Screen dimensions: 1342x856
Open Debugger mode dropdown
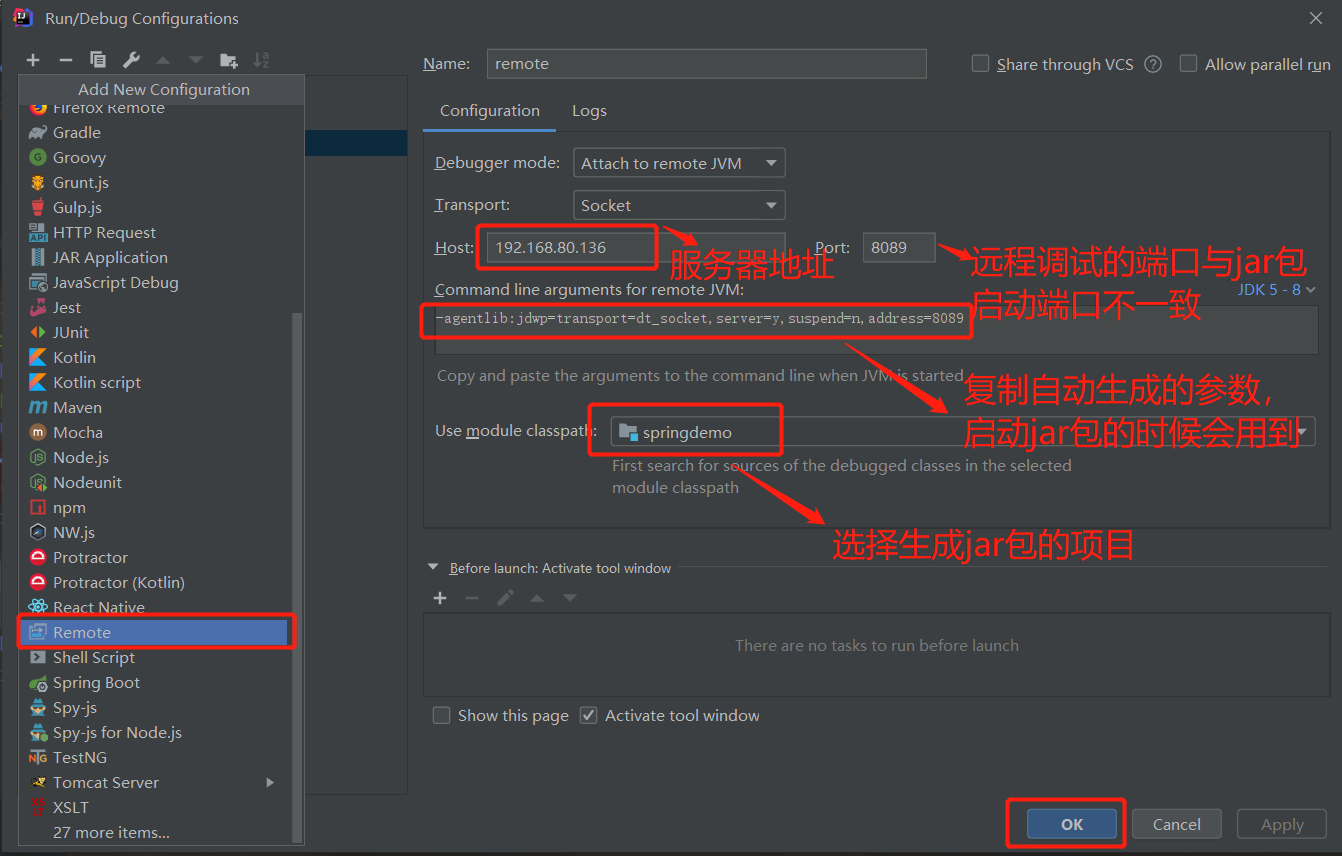(679, 163)
